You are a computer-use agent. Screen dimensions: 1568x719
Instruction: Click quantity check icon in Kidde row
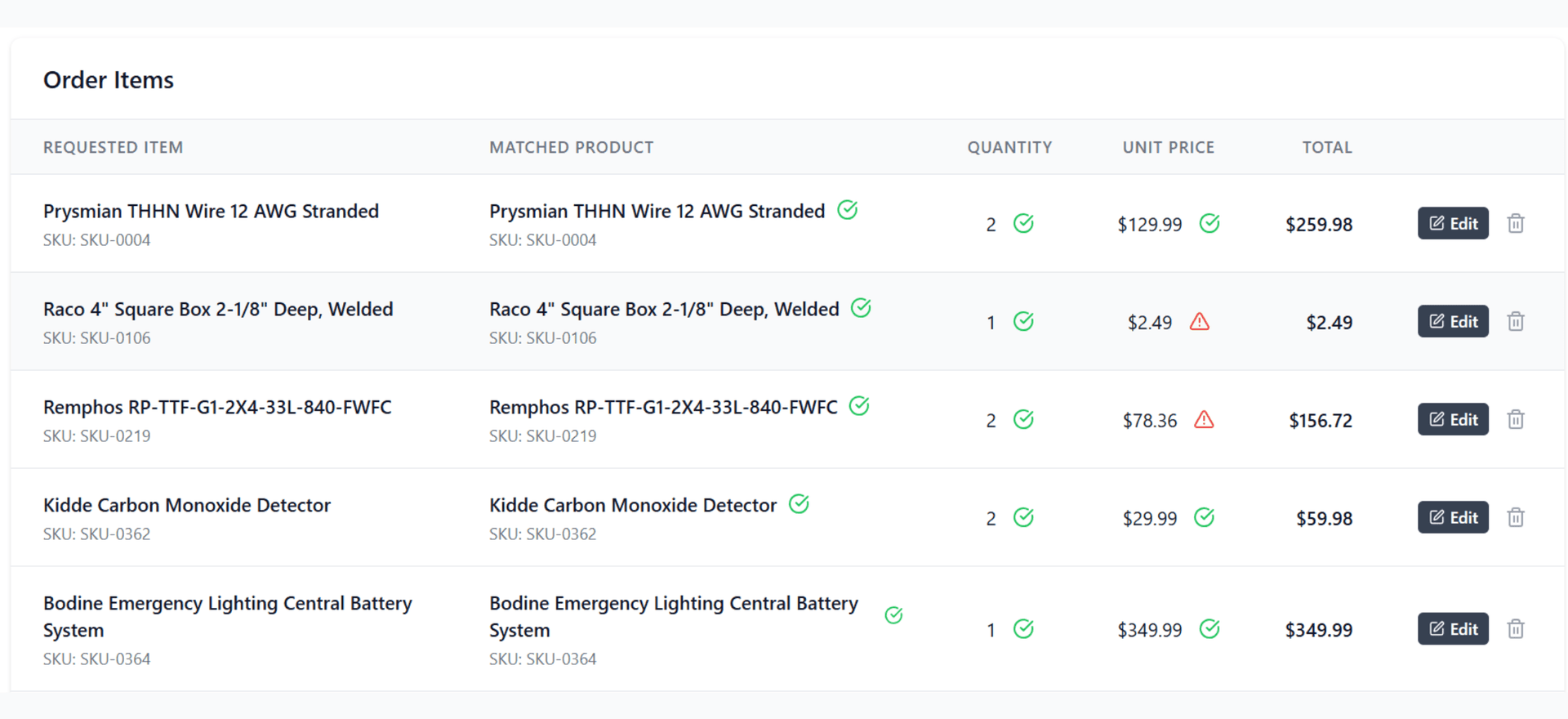[1023, 517]
